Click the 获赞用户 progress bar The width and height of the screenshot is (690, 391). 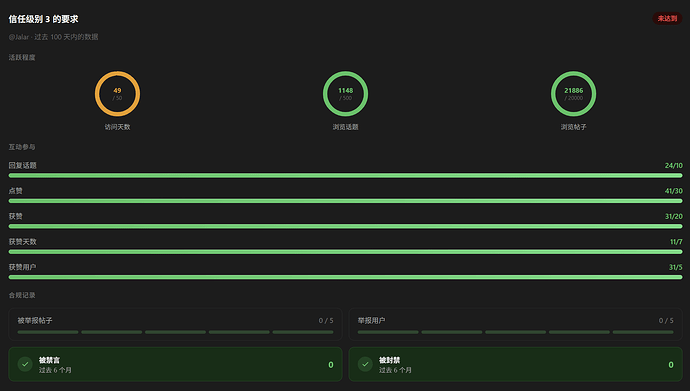345,278
